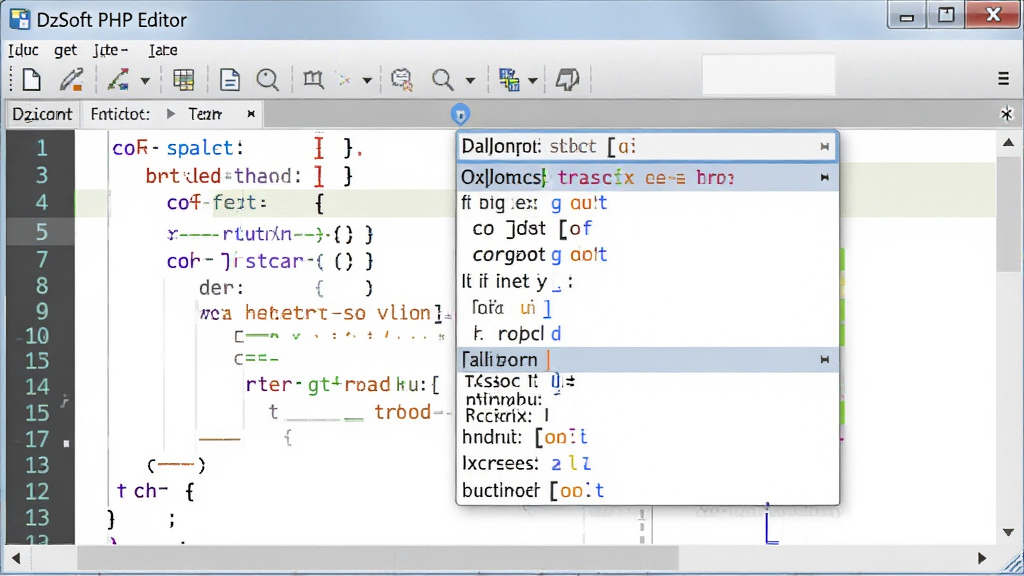The height and width of the screenshot is (576, 1024).
Task: Click the vertical scrollbar thumb
Action: pyautogui.click(x=1008, y=216)
